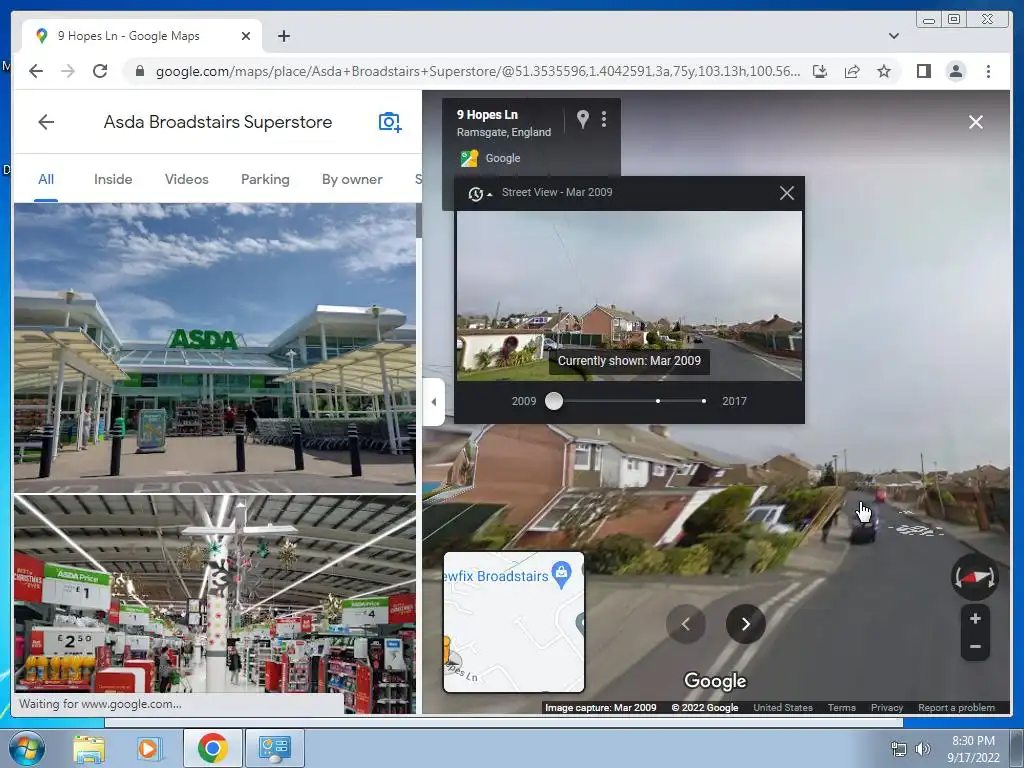The width and height of the screenshot is (1024, 768).
Task: Click the browser forward arrow
Action: (68, 71)
